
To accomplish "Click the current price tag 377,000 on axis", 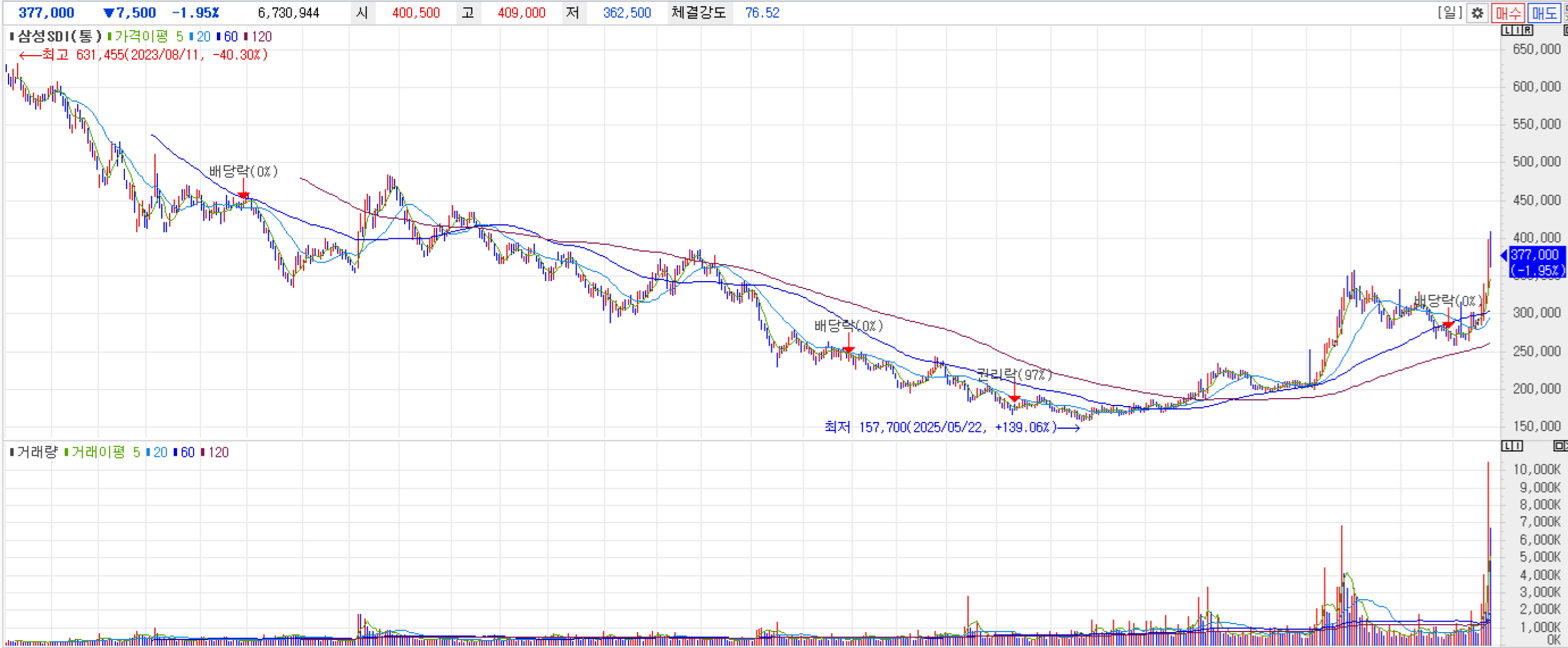I will (1536, 262).
